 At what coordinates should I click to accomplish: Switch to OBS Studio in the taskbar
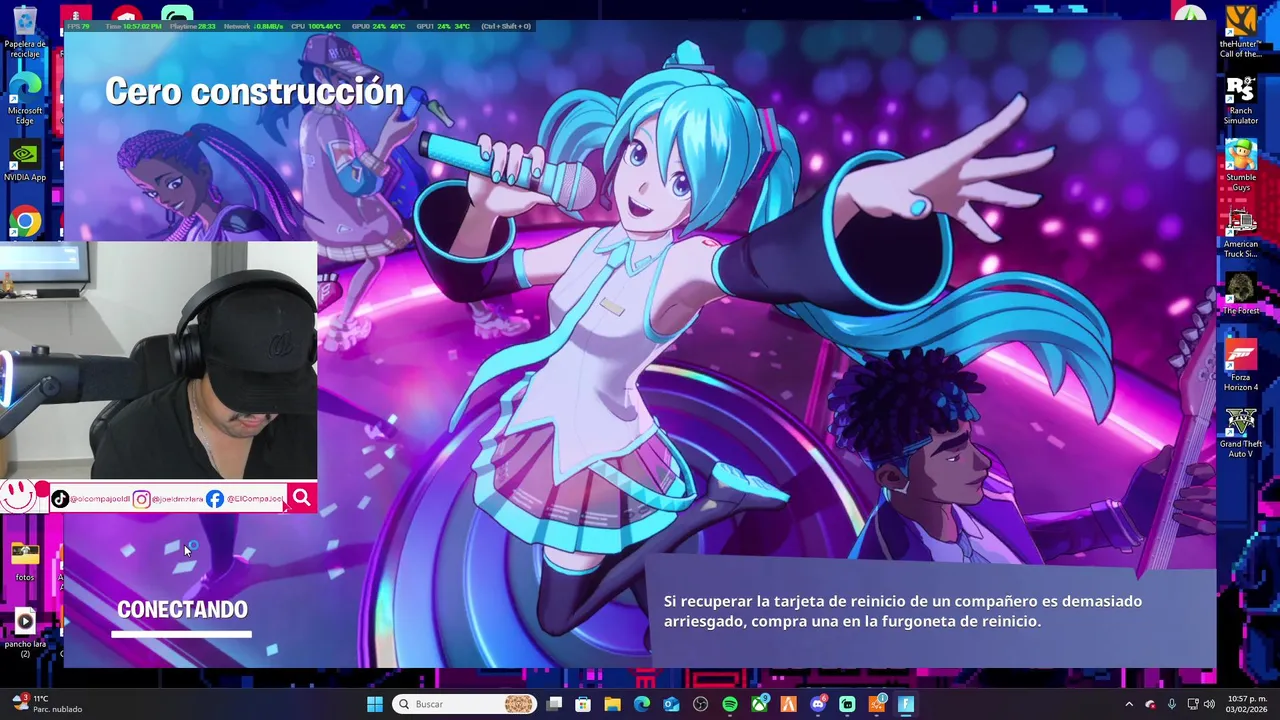(700, 704)
